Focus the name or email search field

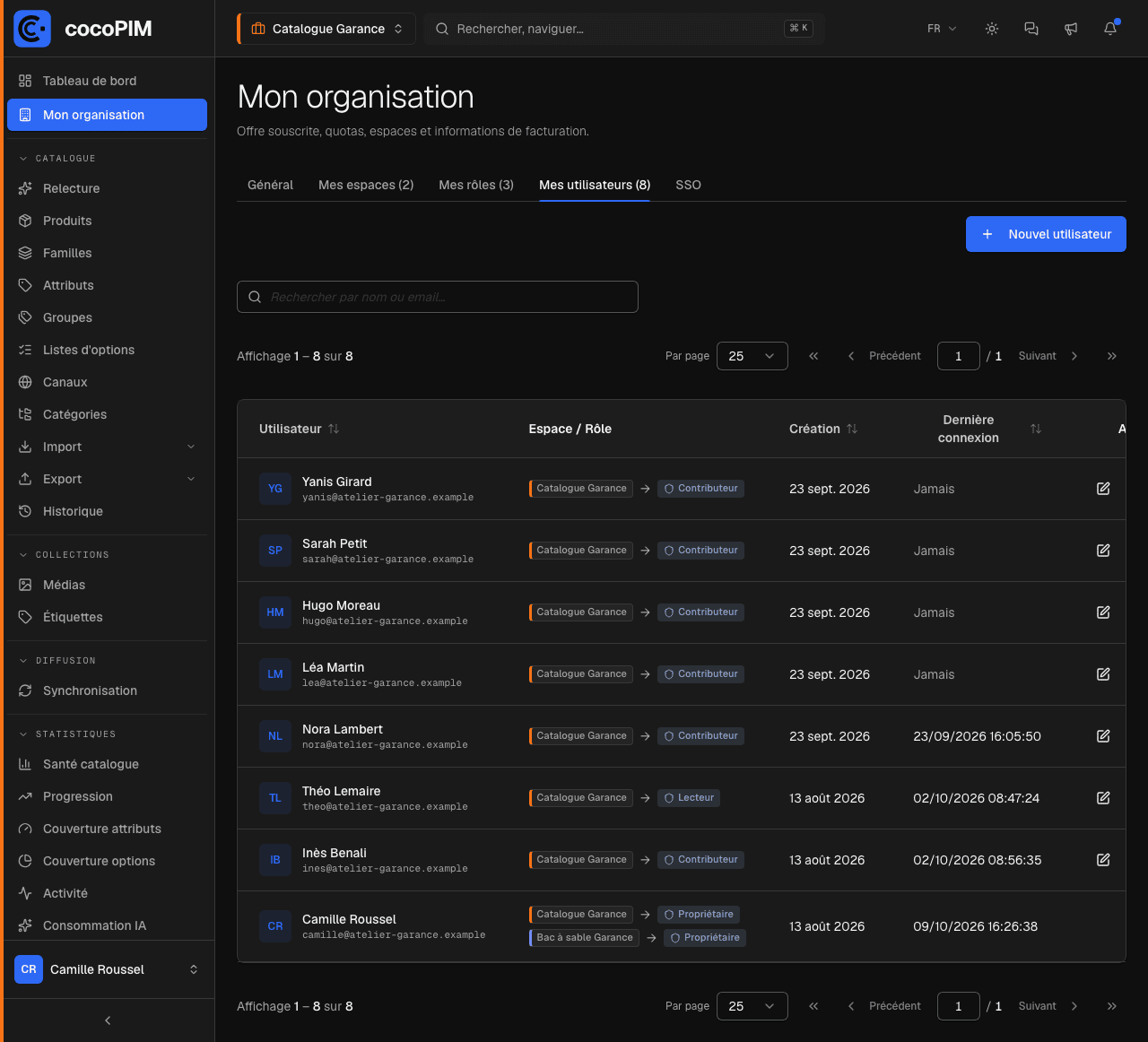pyautogui.click(x=438, y=297)
